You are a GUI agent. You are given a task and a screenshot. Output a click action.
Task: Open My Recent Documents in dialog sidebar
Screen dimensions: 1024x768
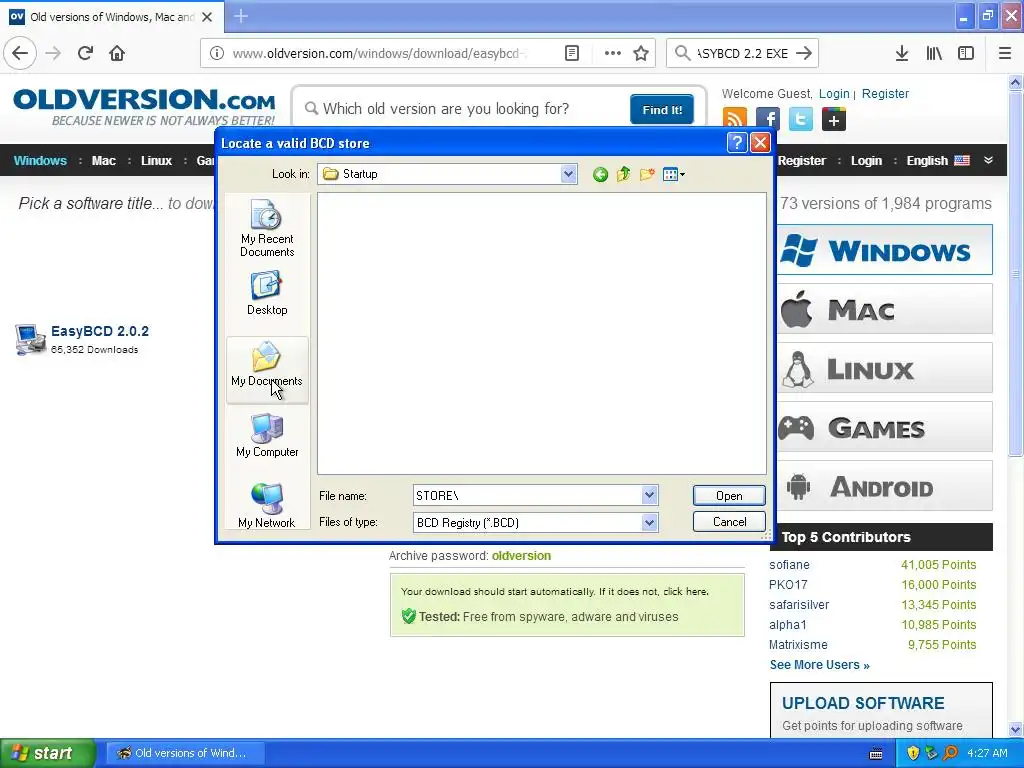[x=266, y=228]
